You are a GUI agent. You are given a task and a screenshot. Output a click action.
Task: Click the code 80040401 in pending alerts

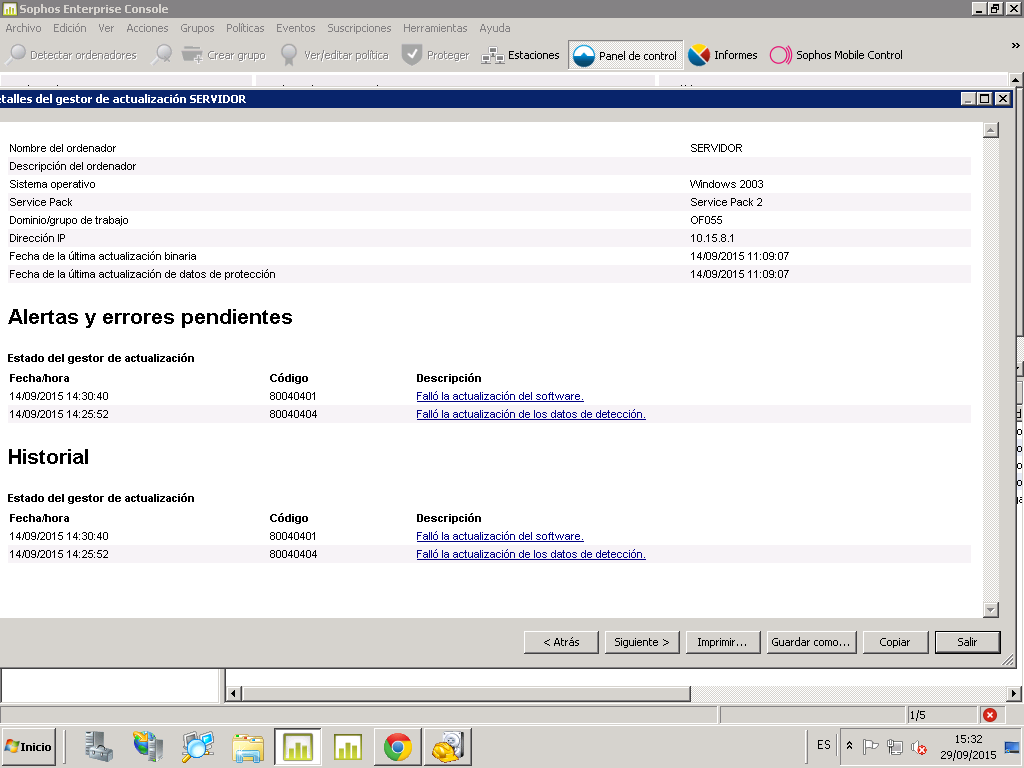pyautogui.click(x=293, y=396)
